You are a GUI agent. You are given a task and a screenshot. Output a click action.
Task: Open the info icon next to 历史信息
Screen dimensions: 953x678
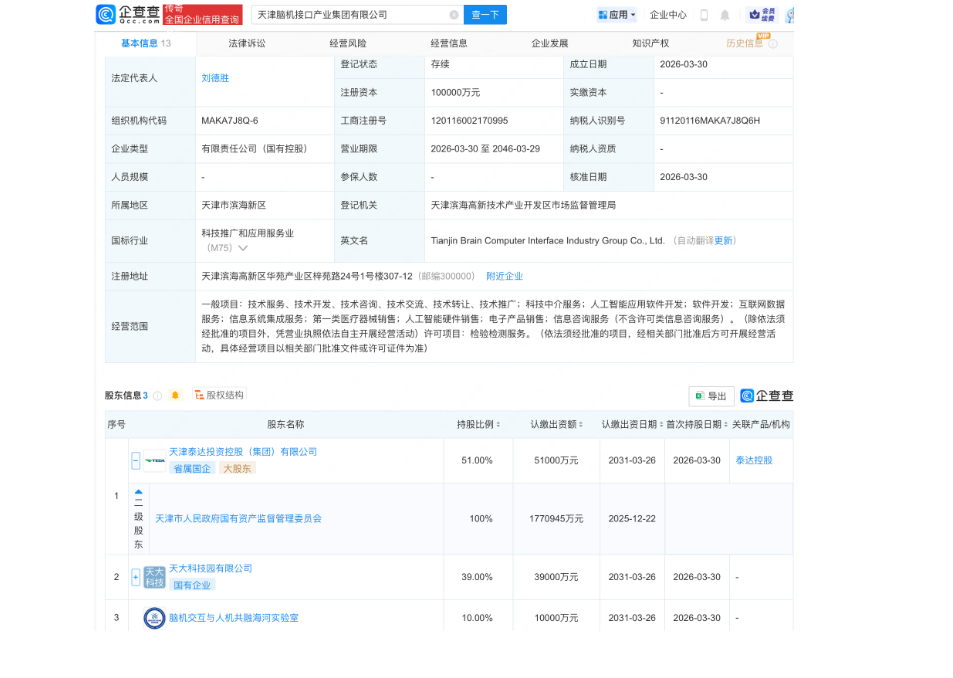773,44
